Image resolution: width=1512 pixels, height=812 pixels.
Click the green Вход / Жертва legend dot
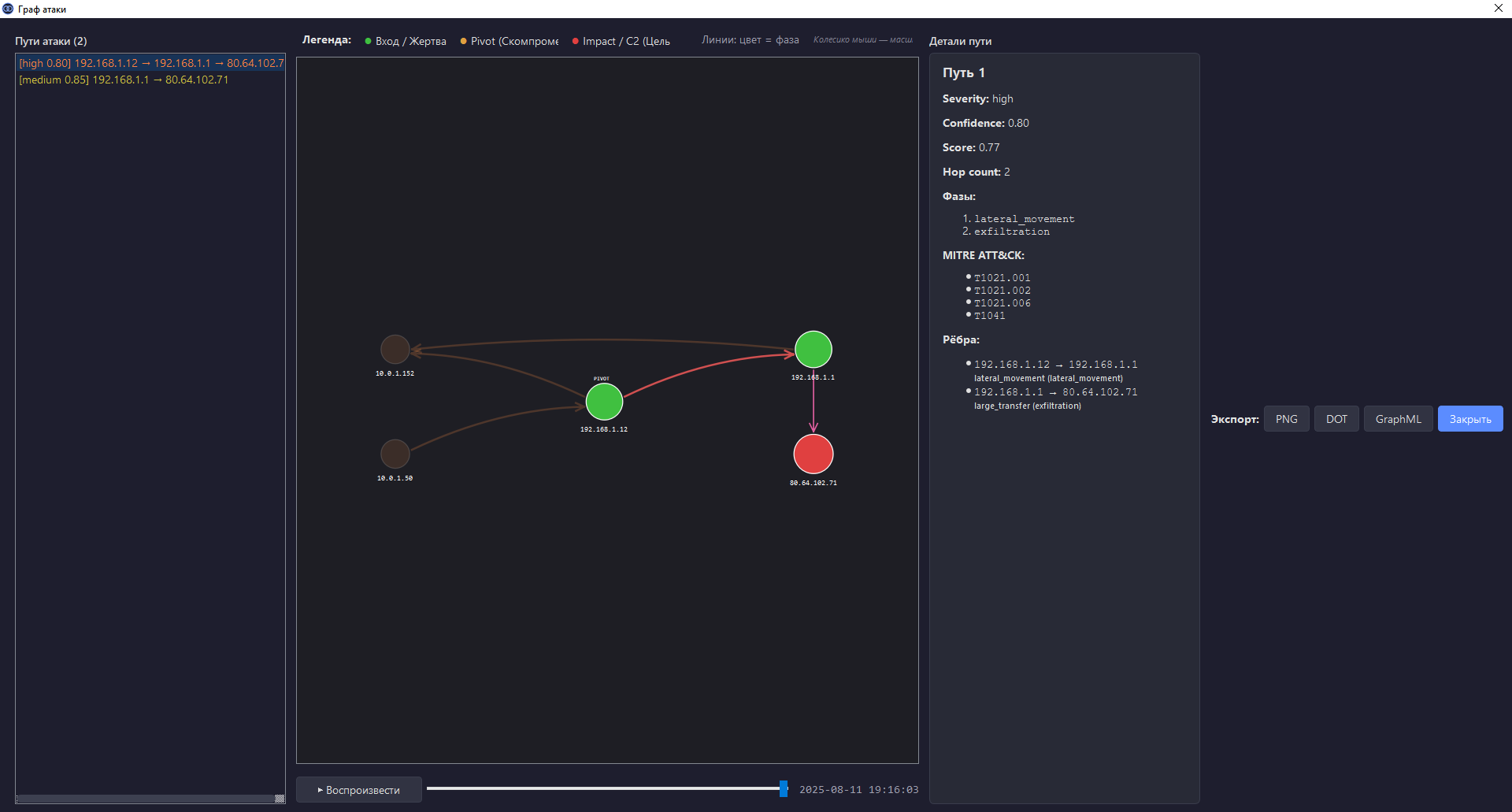click(x=368, y=41)
